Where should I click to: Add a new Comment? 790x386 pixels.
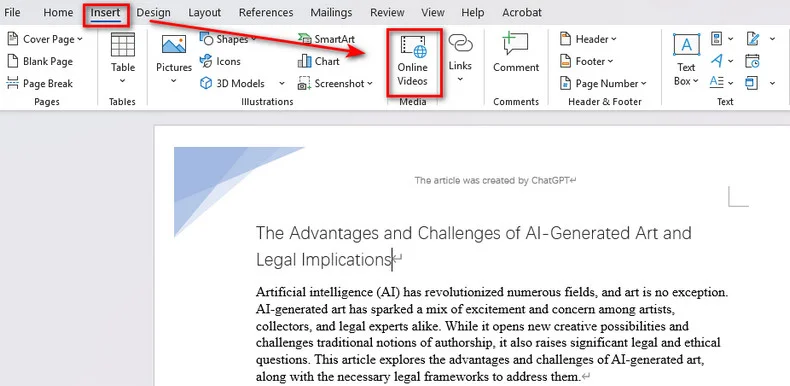point(516,53)
